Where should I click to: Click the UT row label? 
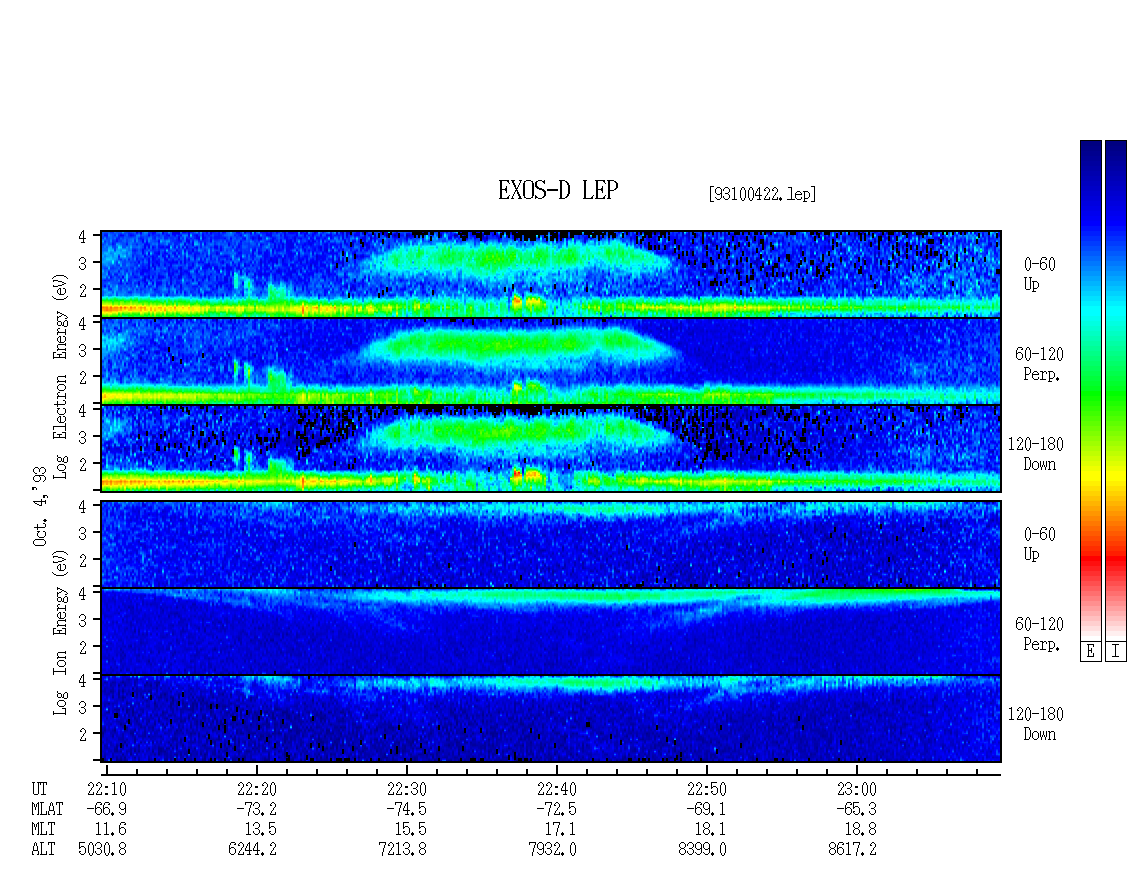(39, 789)
